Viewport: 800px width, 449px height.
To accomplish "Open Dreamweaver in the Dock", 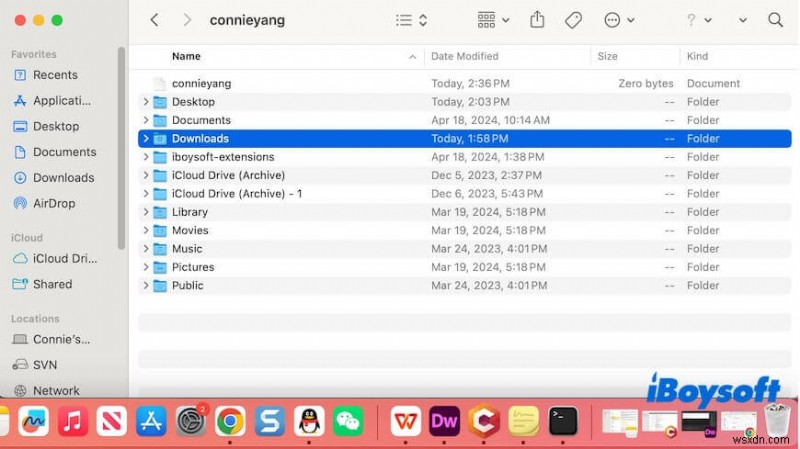I will [x=444, y=421].
